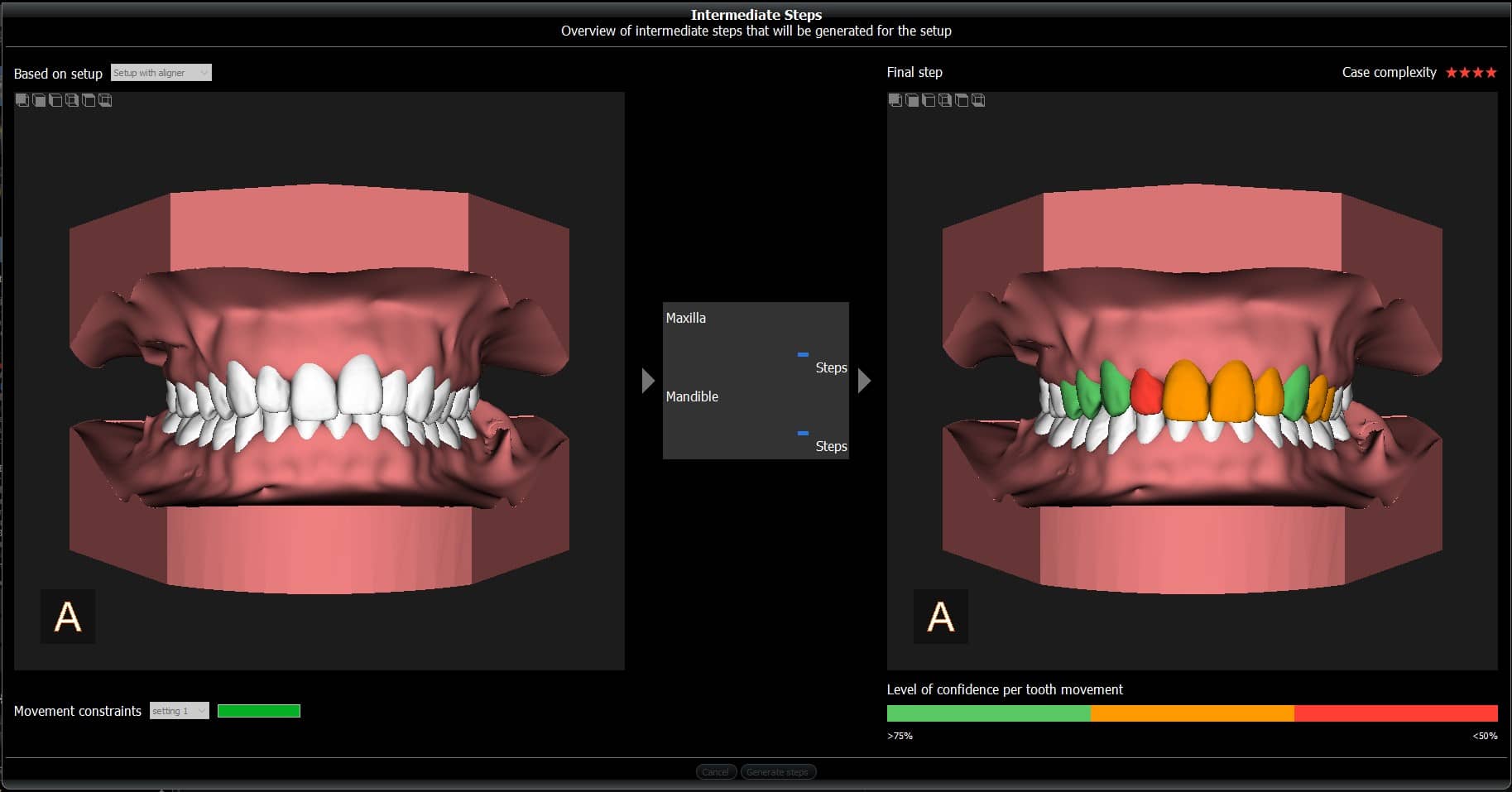Toggle the Maxilla Steps blue indicator
Viewport: 1512px width, 792px height.
[x=801, y=353]
